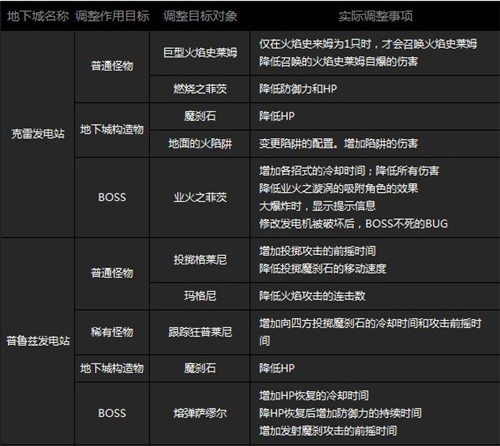Click the line '增加HP恢复的冷却时间'
Screen dimensions: 500x446
(x=314, y=396)
